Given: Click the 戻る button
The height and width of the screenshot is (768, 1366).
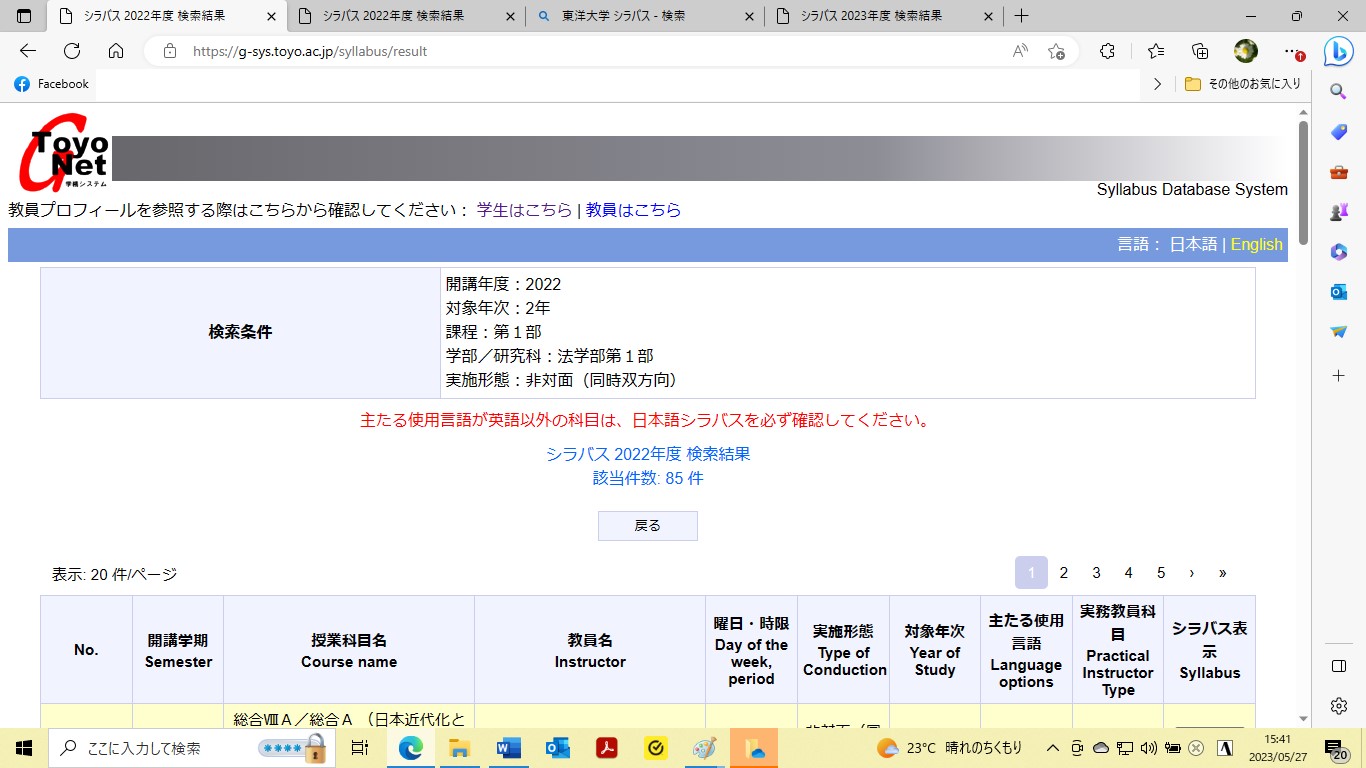Looking at the screenshot, I should click(x=648, y=526).
